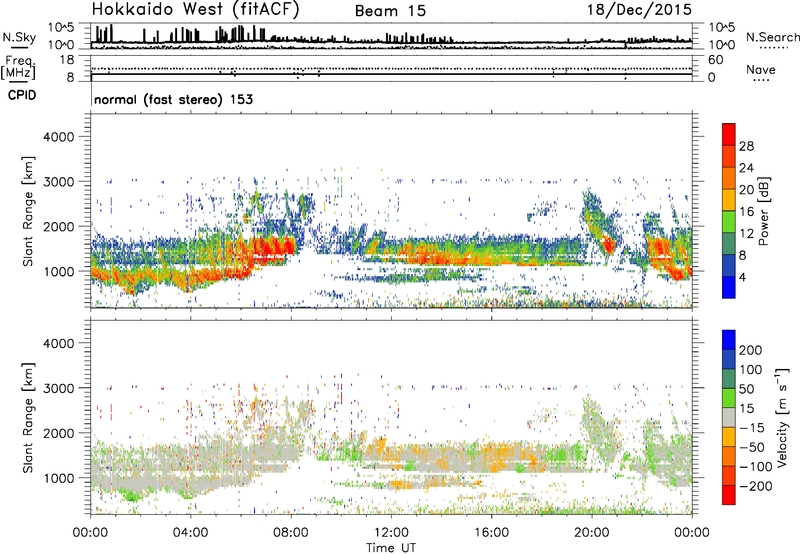This screenshot has width=800, height=554.
Task: Click the 'Nave' legend label
Action: [761, 69]
